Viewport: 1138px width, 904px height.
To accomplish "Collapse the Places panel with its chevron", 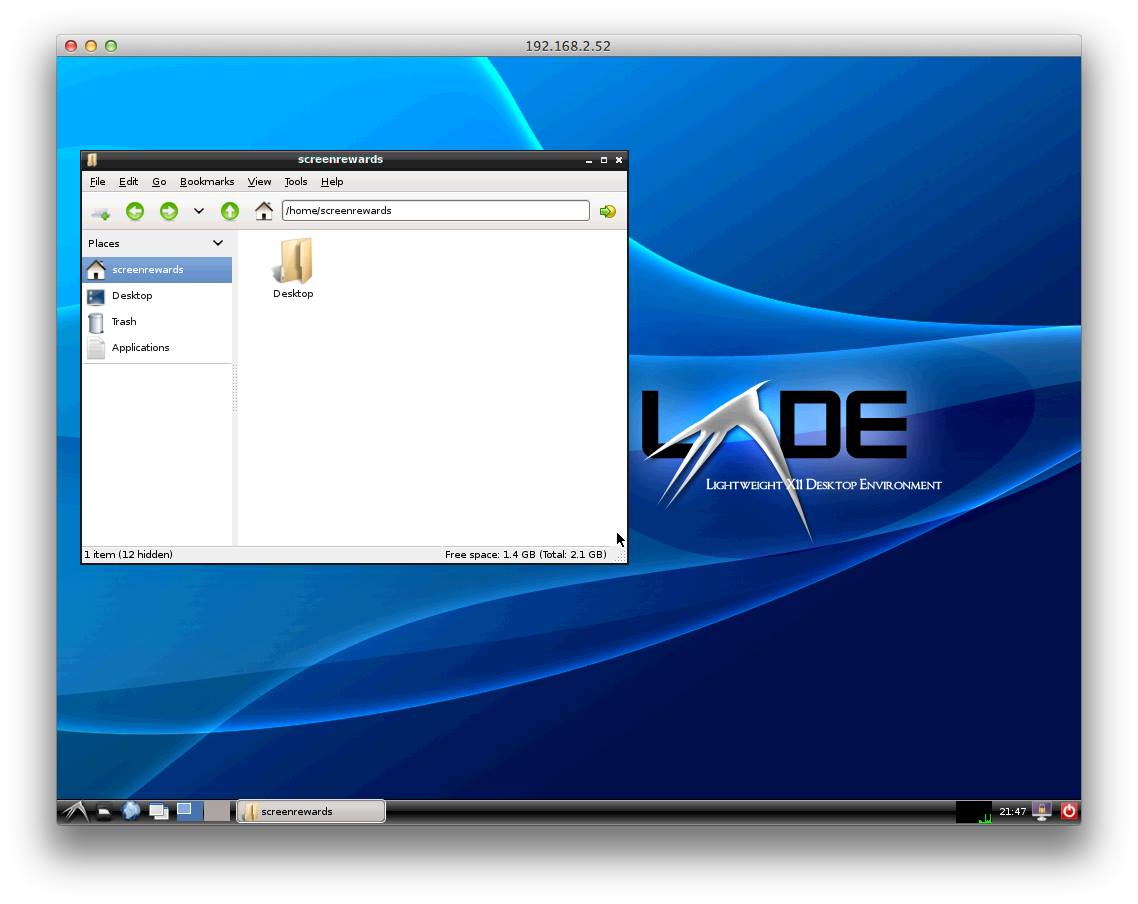I will 218,243.
